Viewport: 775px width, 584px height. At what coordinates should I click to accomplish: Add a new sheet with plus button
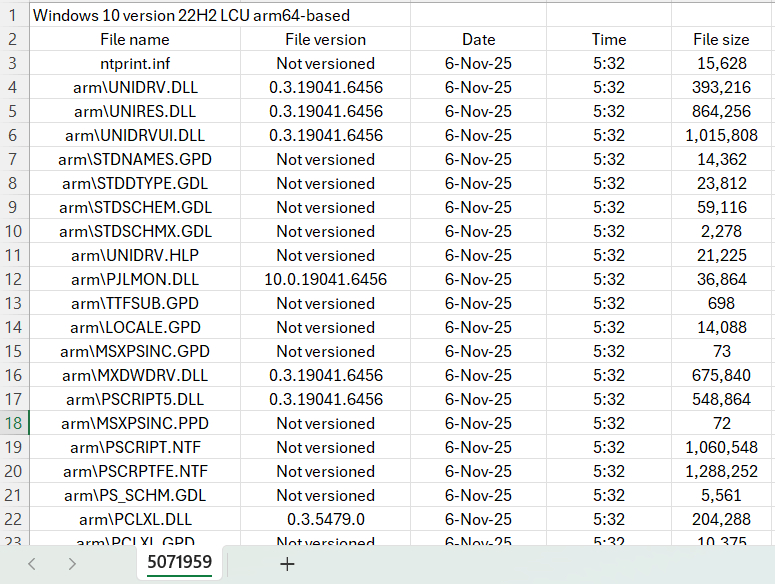tap(287, 564)
